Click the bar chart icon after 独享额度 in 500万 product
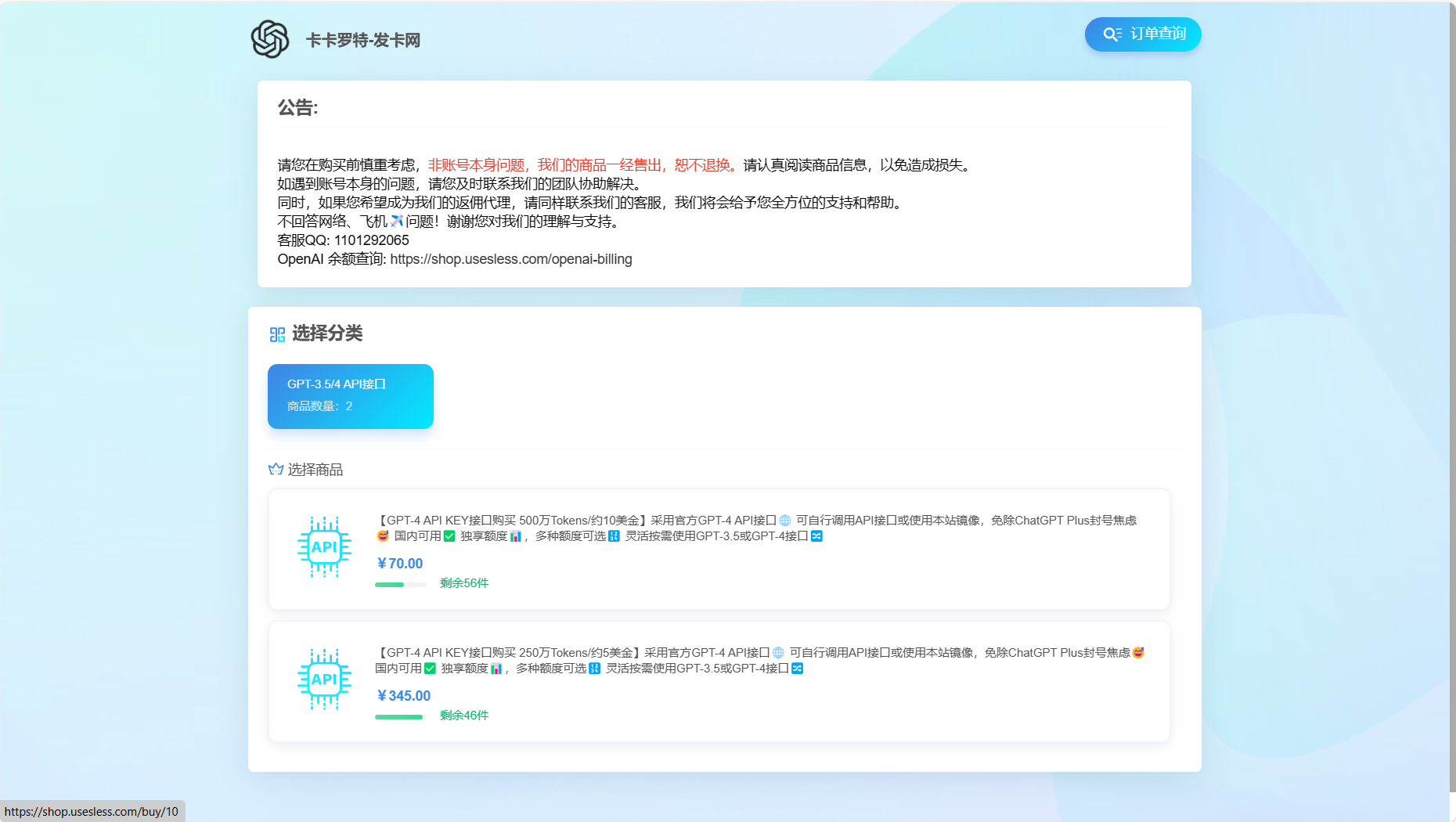 (516, 536)
